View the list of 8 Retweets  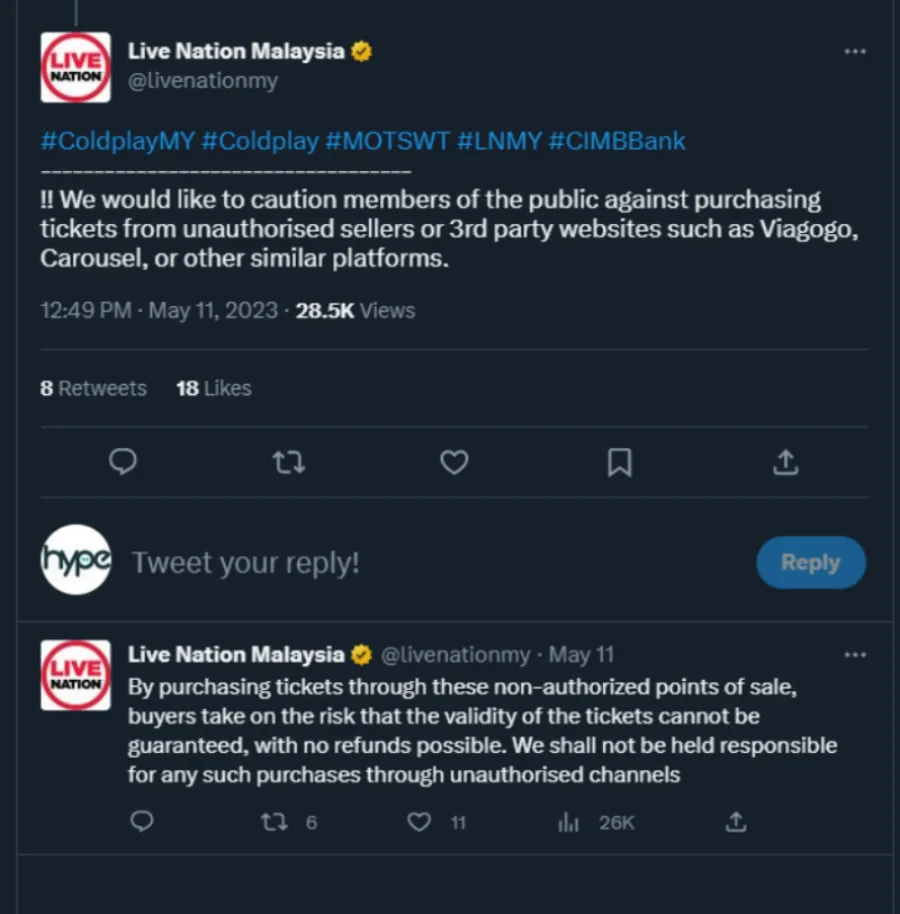click(93, 389)
